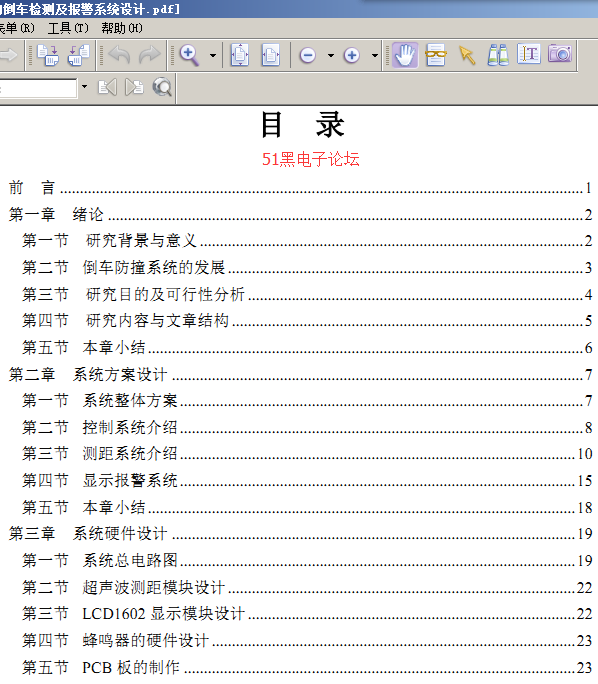This screenshot has height=684, width=598.
Task: Click the zoom out minus button
Action: click(x=308, y=55)
